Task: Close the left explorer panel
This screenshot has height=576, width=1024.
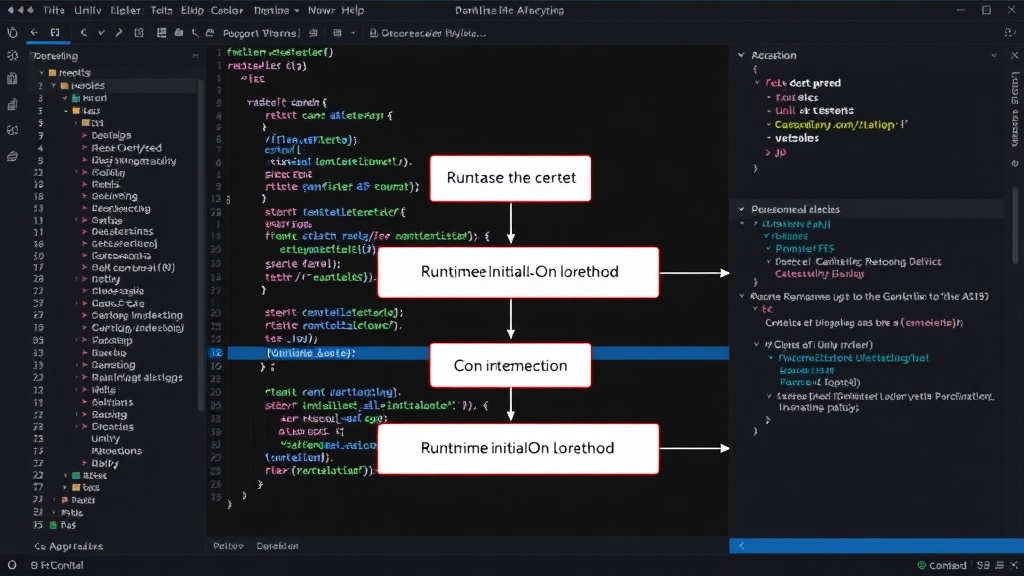Action: (x=195, y=56)
